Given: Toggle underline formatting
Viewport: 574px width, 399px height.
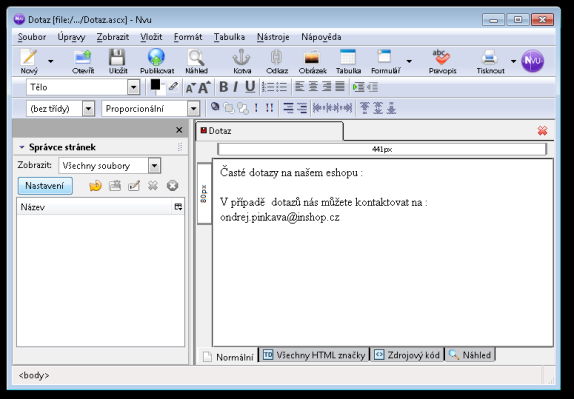Looking at the screenshot, I should click(x=250, y=87).
